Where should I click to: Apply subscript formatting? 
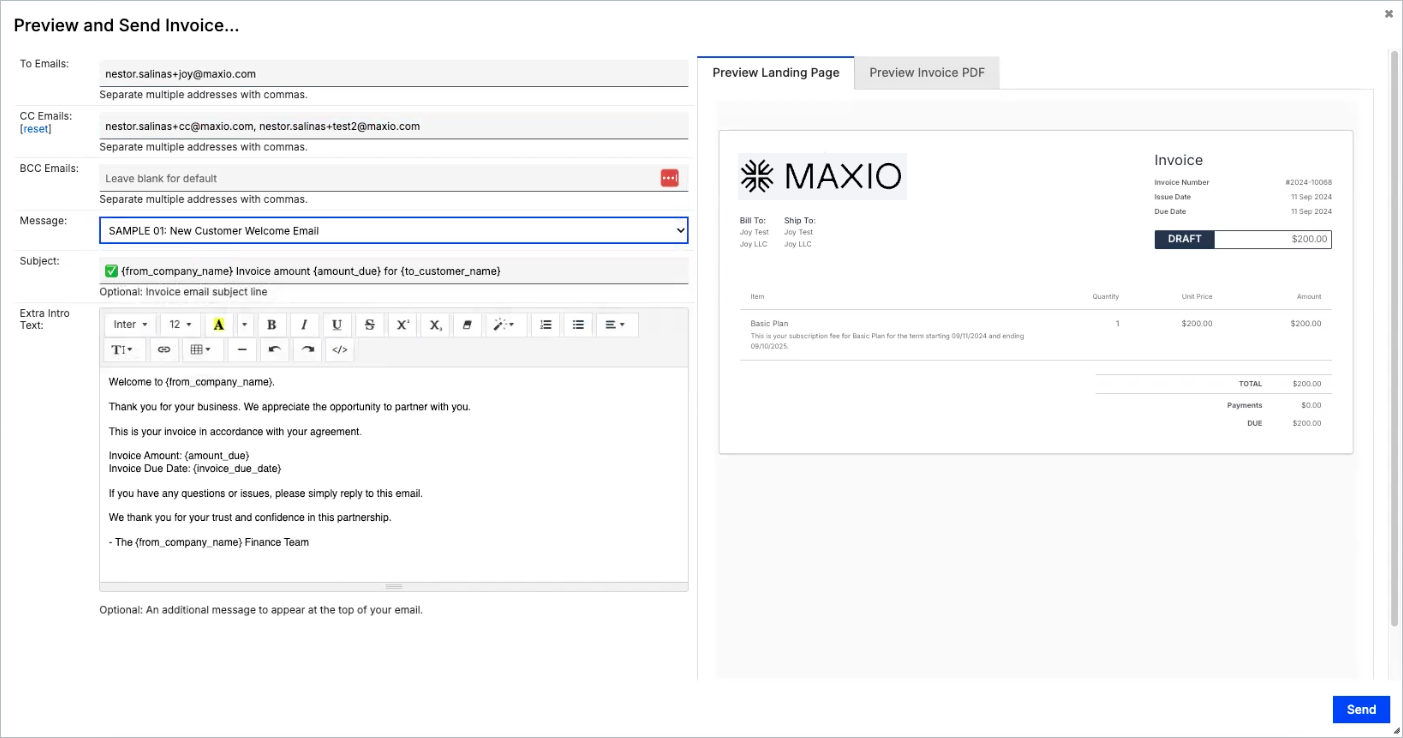[x=436, y=324]
